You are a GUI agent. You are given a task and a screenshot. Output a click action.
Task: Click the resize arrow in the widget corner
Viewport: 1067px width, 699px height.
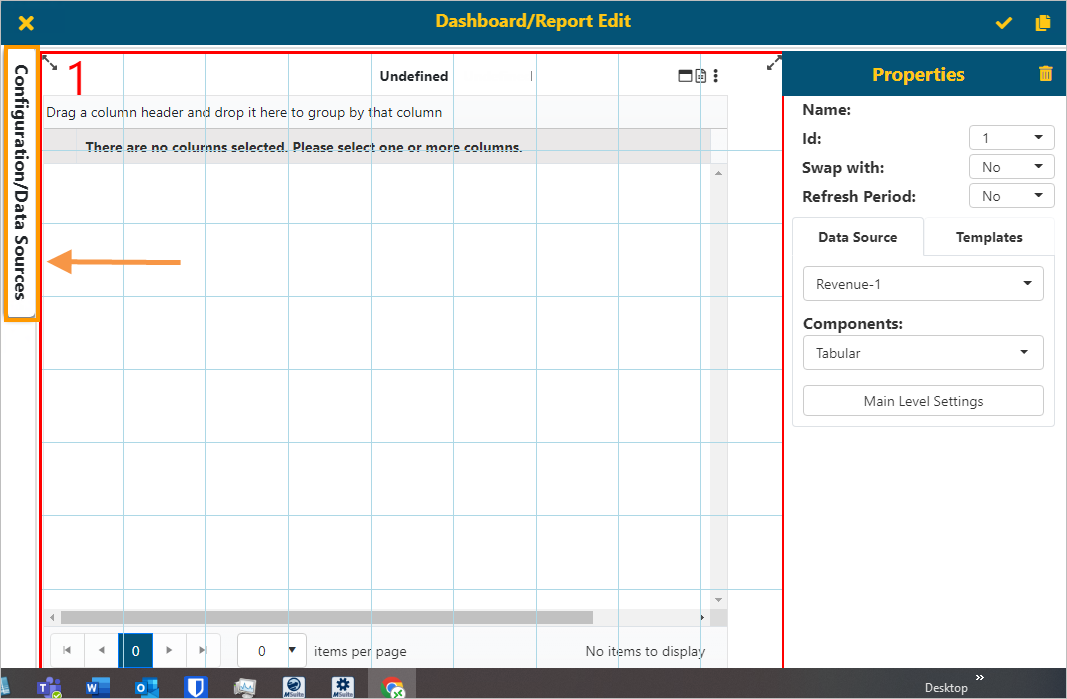tap(773, 63)
